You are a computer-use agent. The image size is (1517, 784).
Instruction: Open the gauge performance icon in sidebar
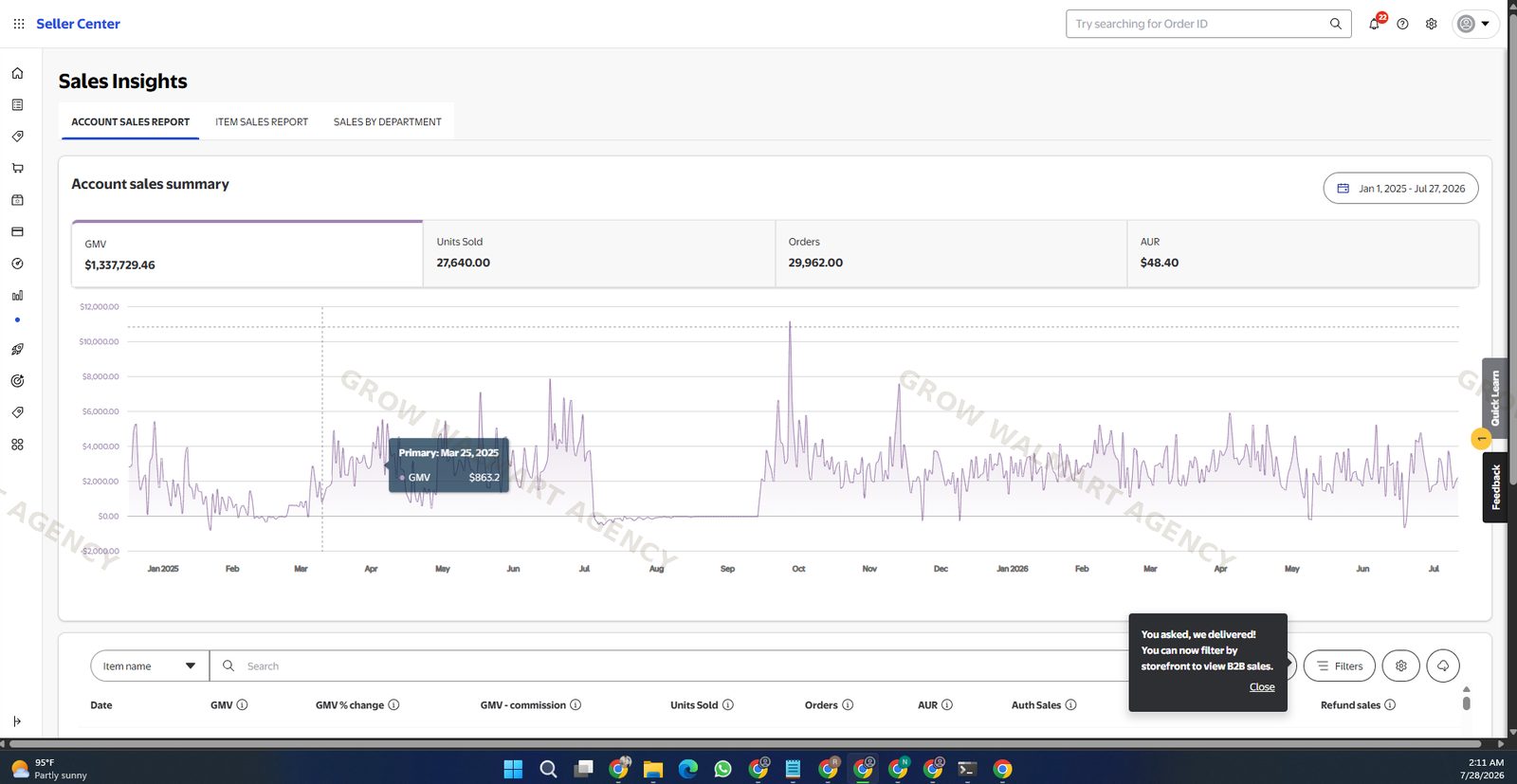17,264
